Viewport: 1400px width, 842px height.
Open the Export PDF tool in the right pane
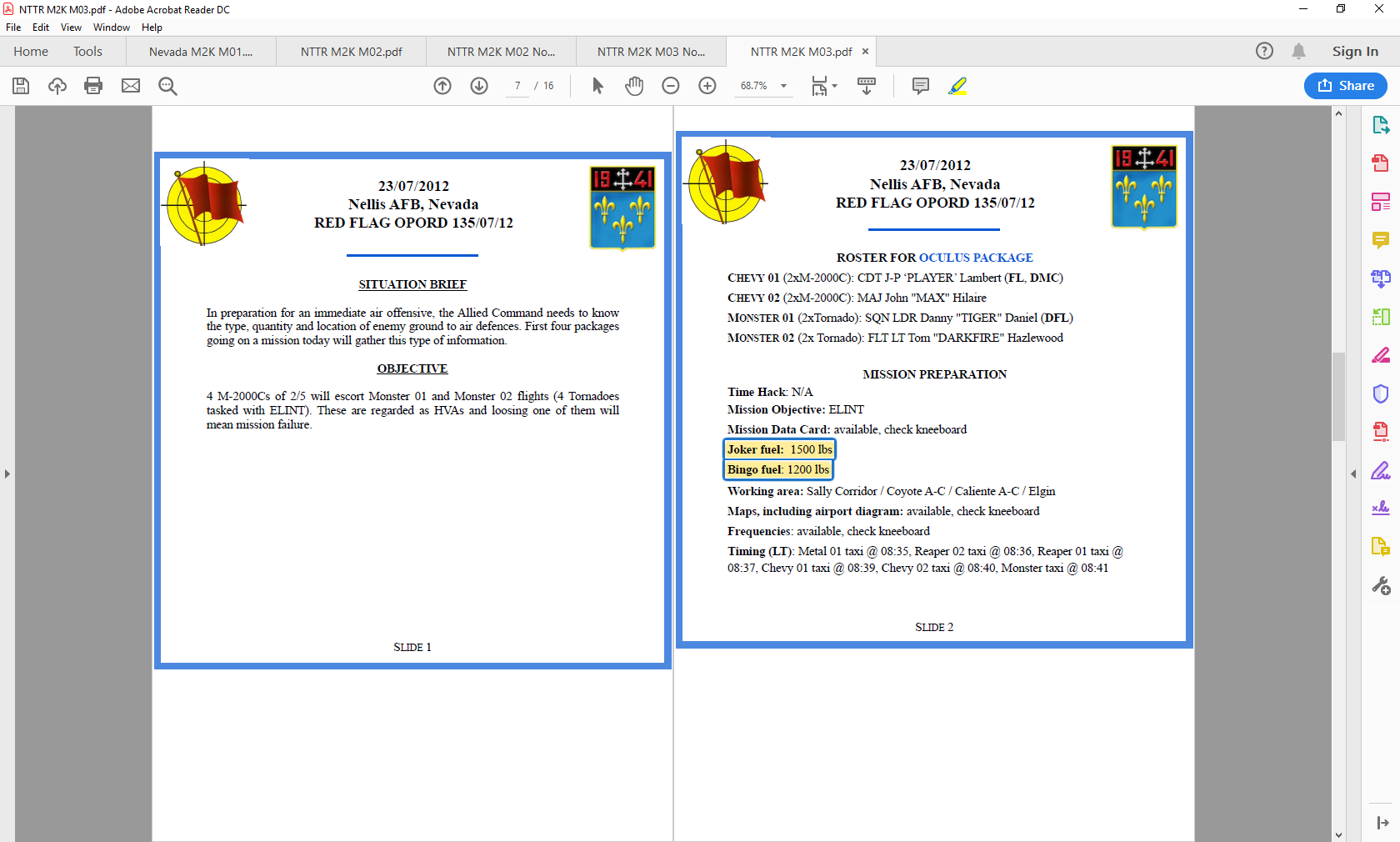[1381, 125]
